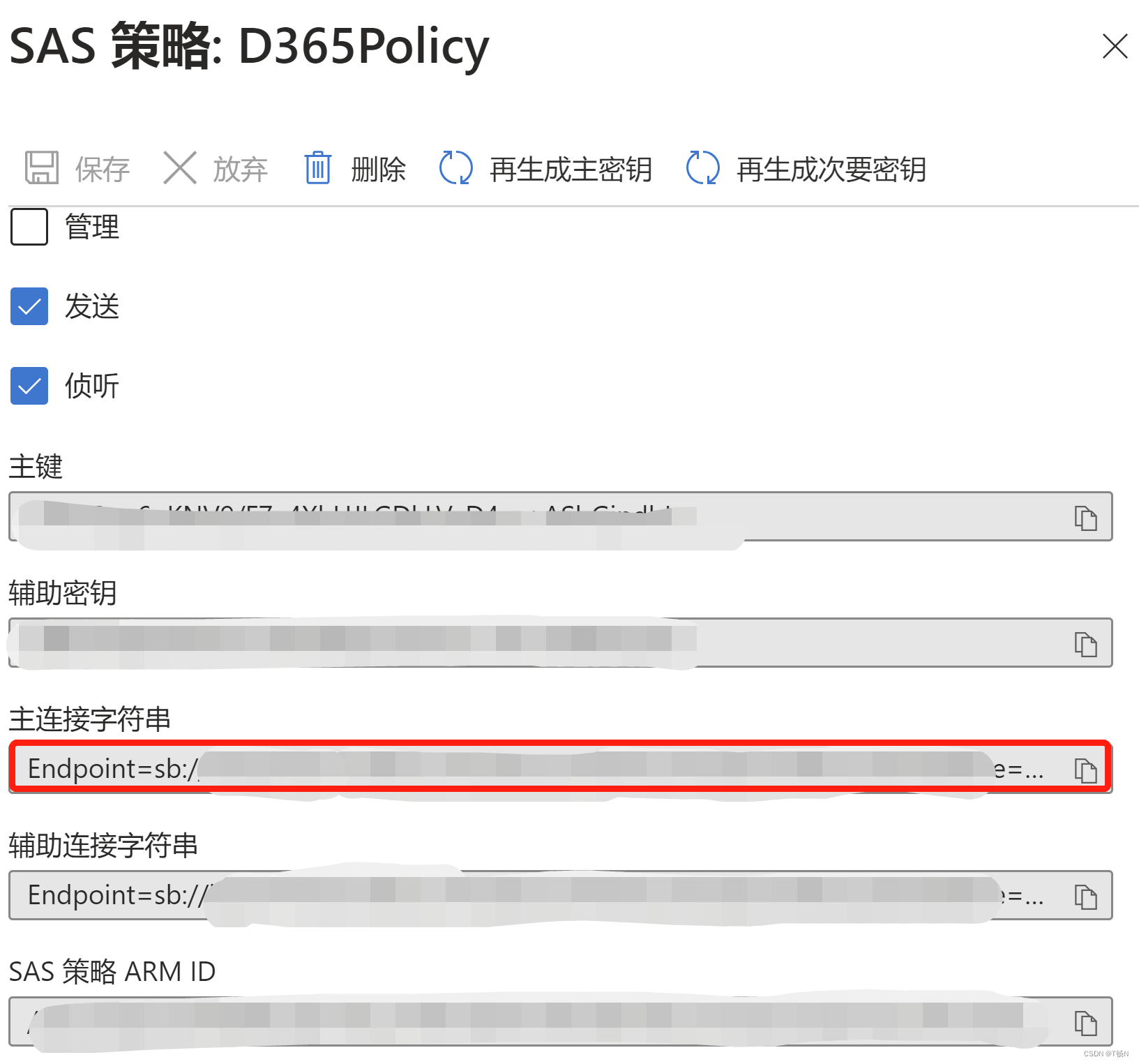
Task: Select the secondary connection string Endpoint field
Action: point(560,895)
